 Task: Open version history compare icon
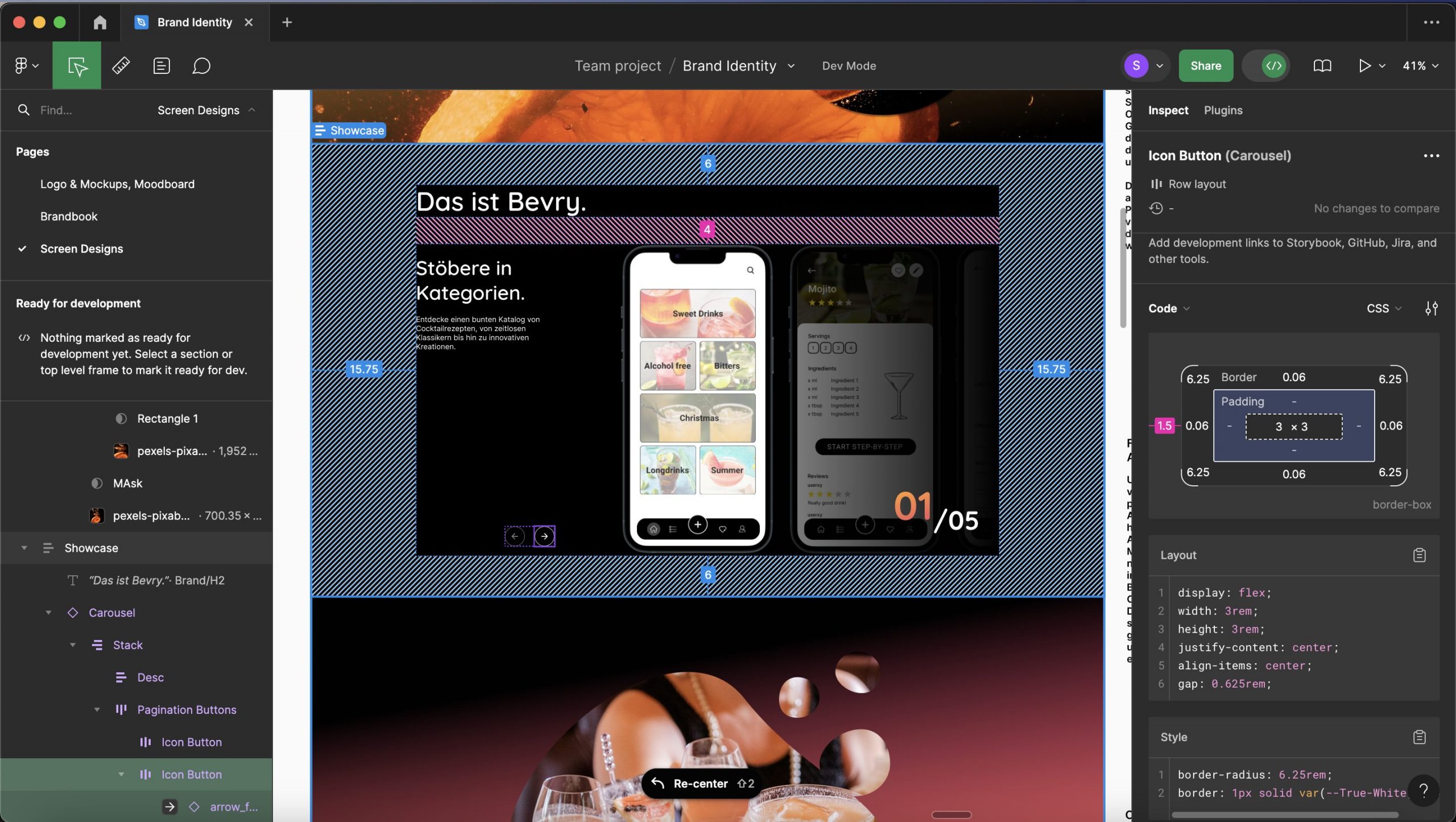coord(1156,208)
